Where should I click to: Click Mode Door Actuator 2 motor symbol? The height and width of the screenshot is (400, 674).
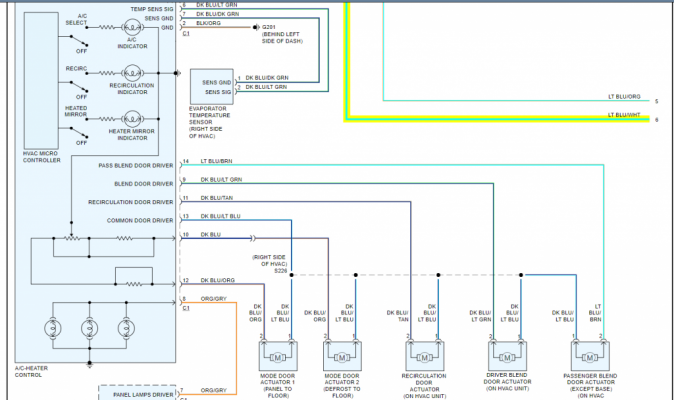pos(342,357)
